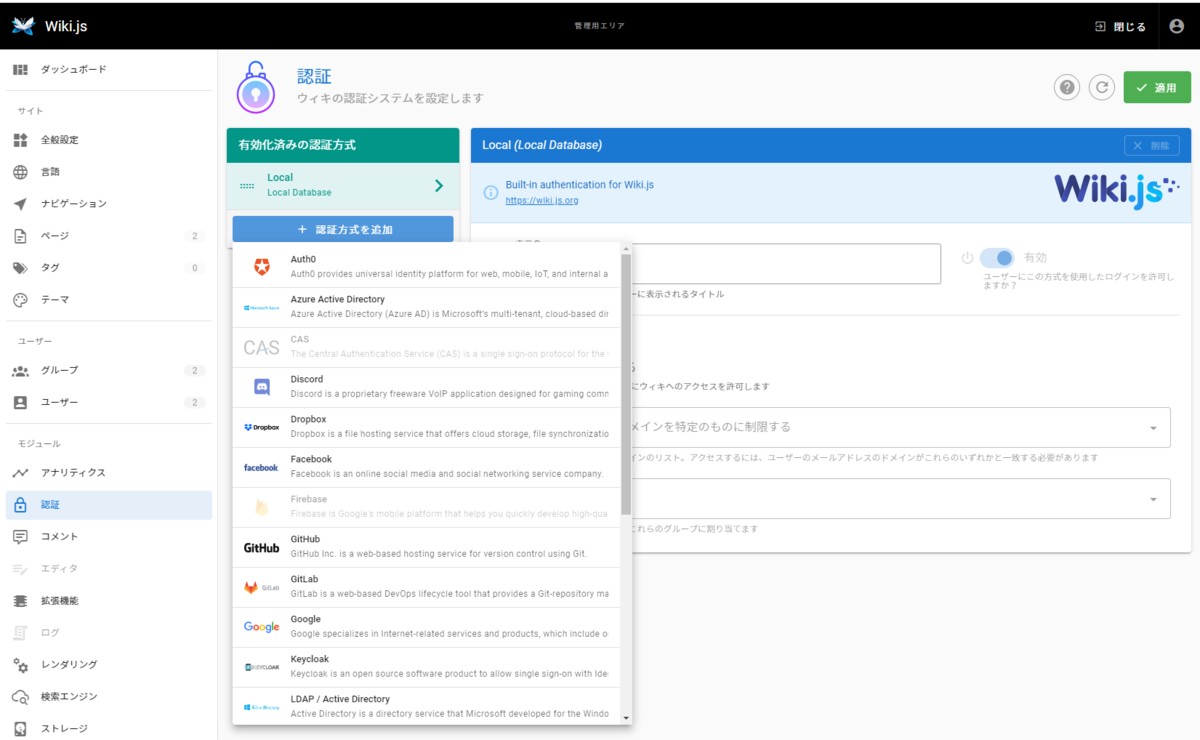Click the 拡張機能 chip icon
Screen dimensions: 1200x740
pyautogui.click(x=20, y=601)
